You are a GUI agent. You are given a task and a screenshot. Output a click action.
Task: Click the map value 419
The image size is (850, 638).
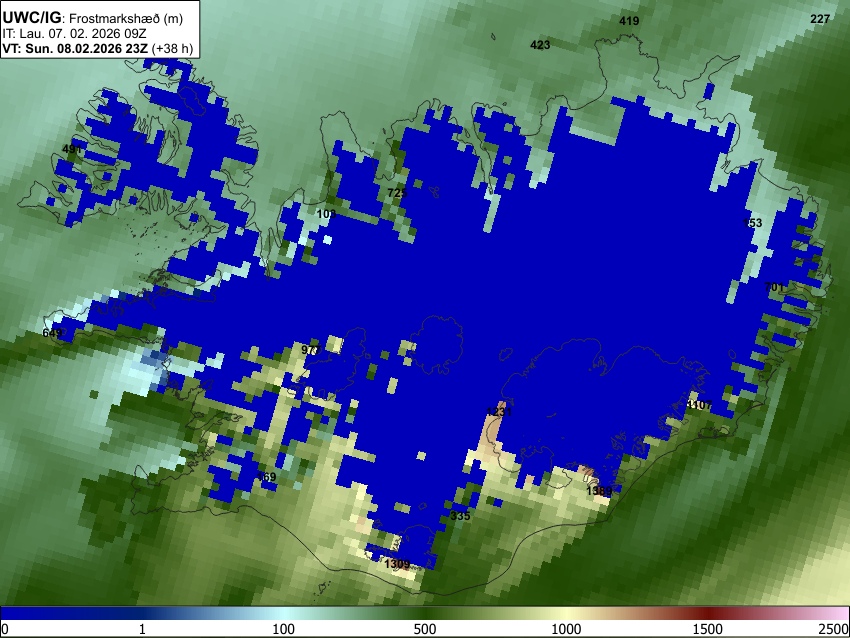(629, 21)
